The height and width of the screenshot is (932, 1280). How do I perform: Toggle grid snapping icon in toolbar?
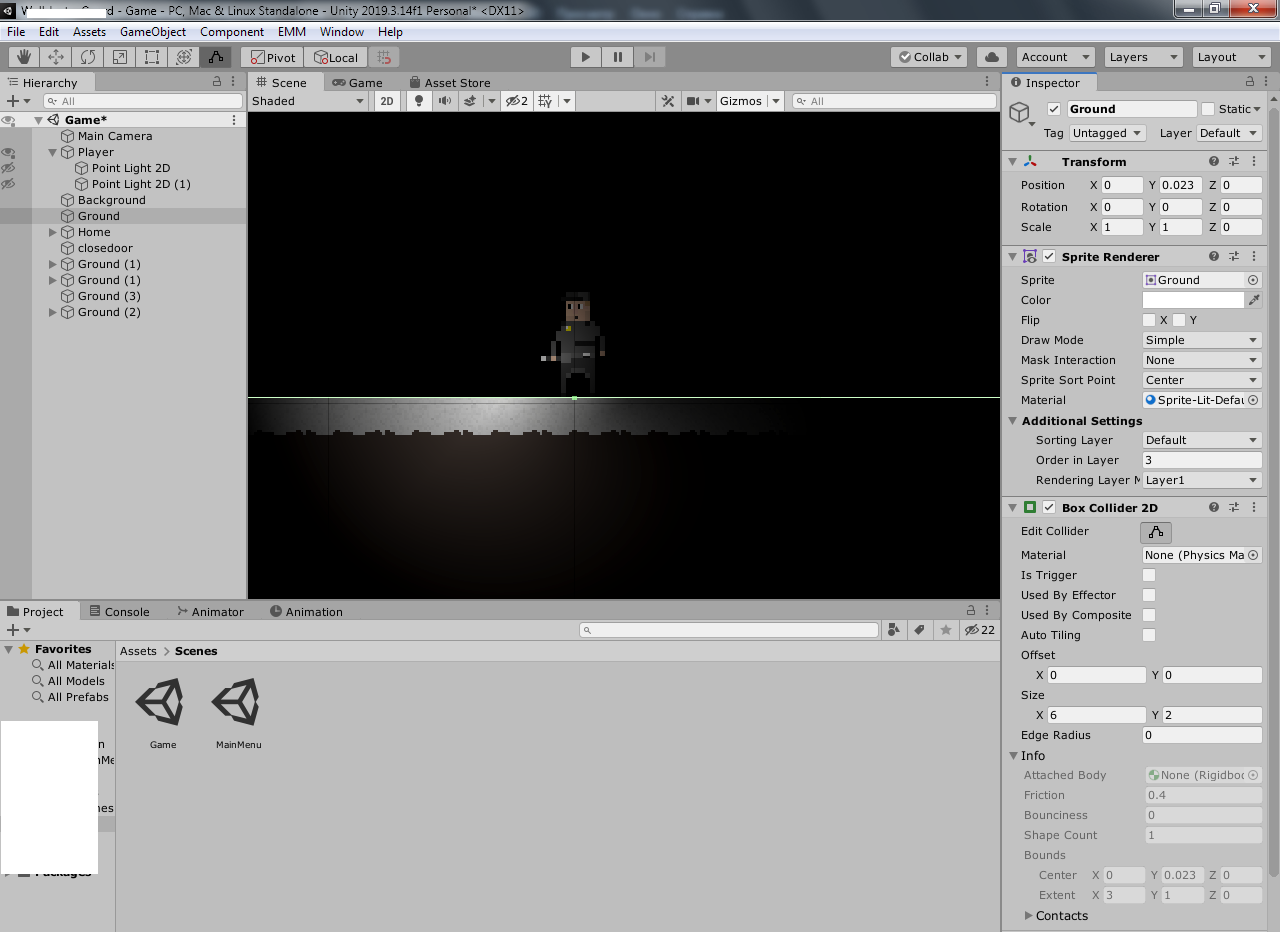coord(385,57)
